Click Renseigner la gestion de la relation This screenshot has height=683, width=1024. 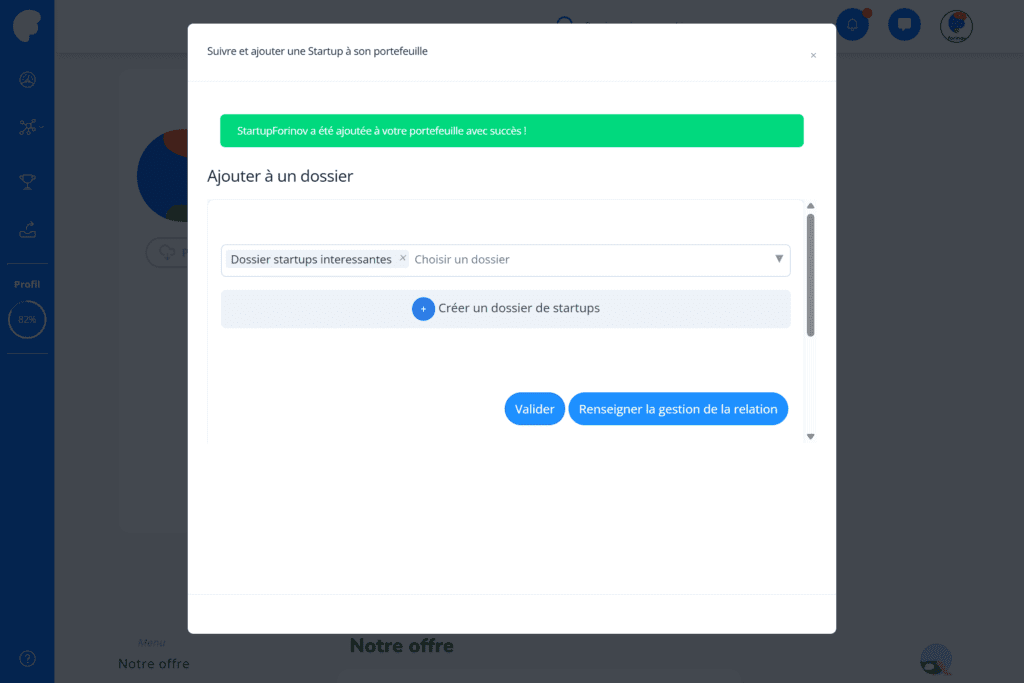678,409
